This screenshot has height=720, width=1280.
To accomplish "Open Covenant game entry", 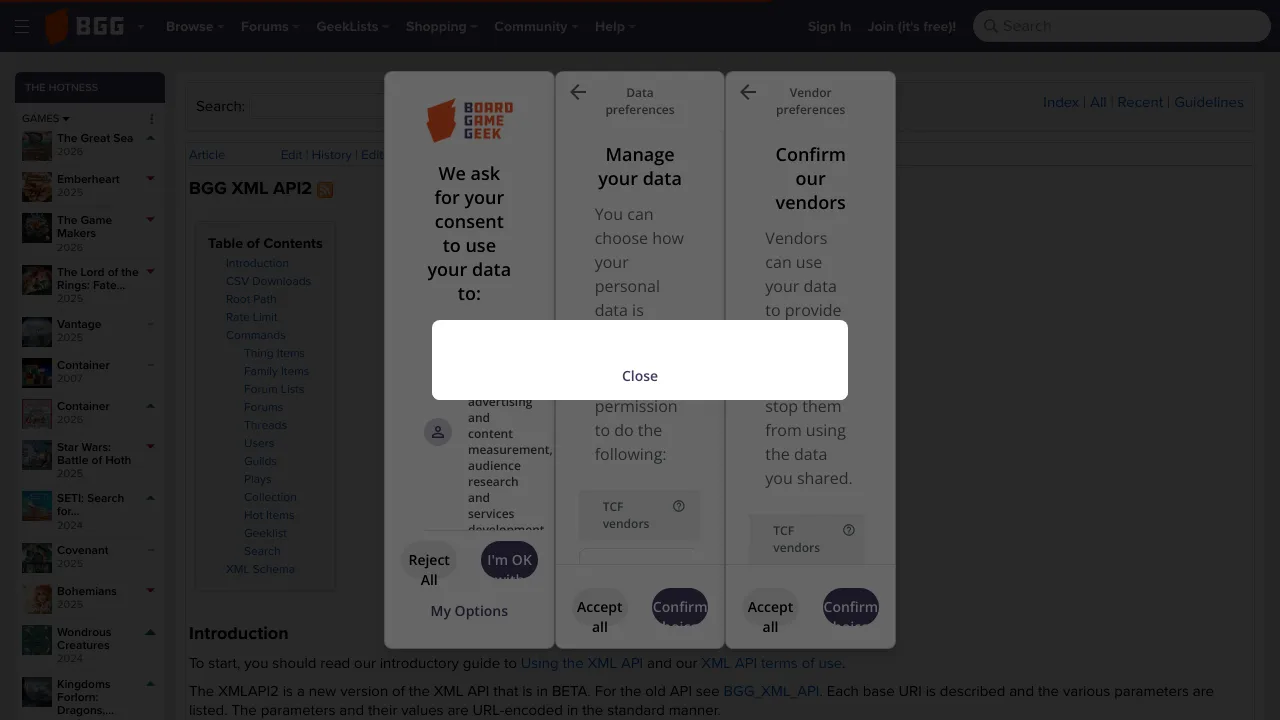I will (x=83, y=550).
